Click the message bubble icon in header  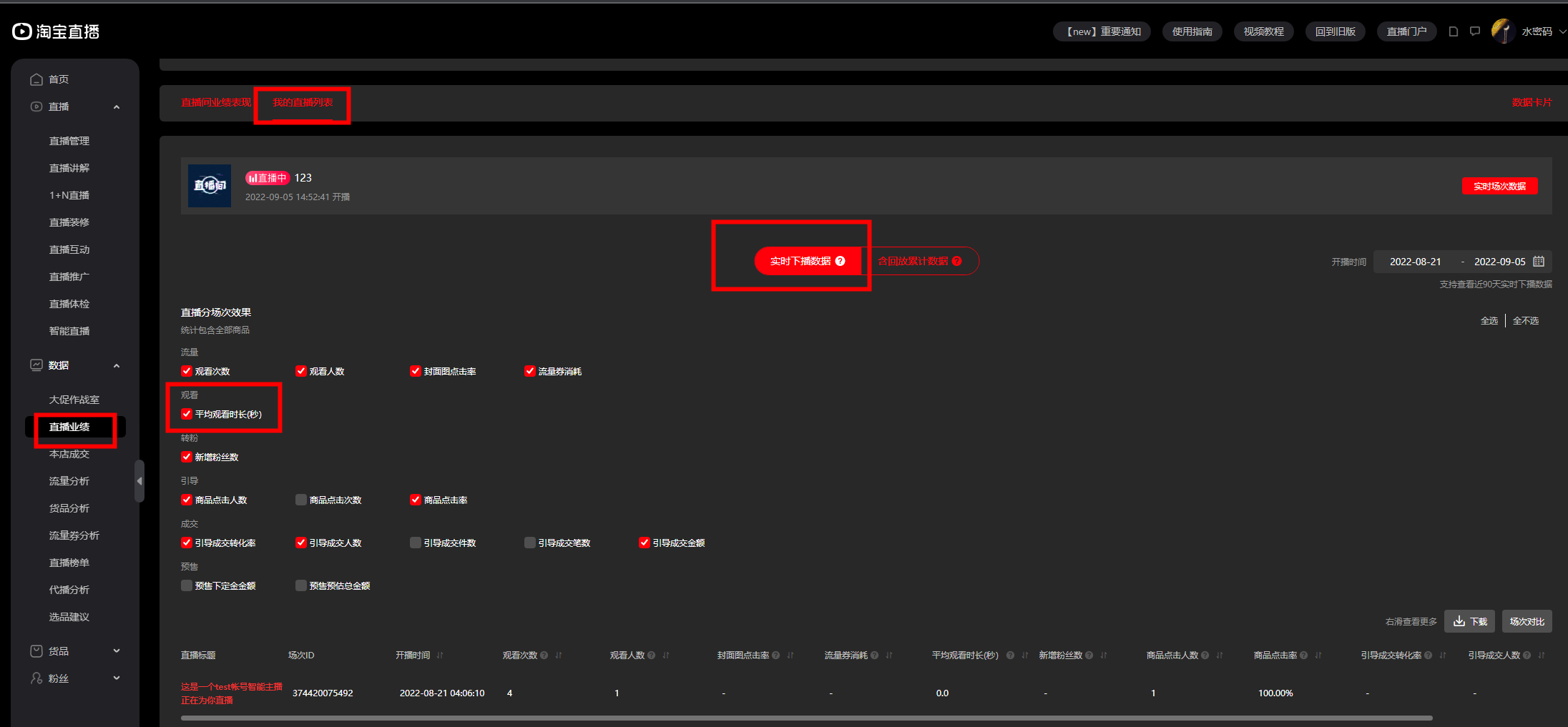tap(1475, 31)
